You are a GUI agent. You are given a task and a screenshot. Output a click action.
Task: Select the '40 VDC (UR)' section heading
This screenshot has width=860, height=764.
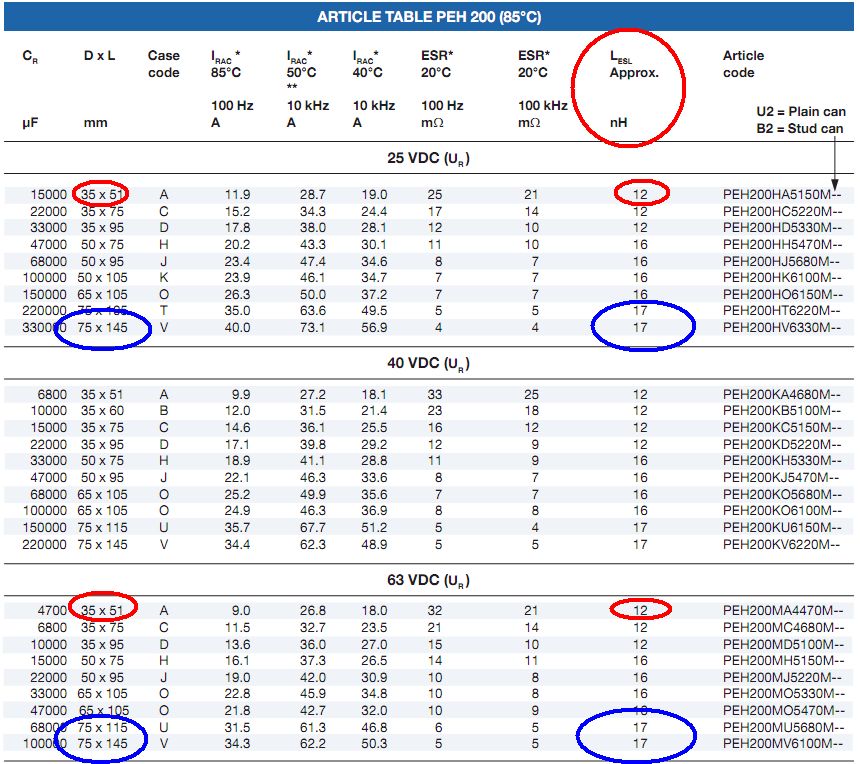coord(428,364)
